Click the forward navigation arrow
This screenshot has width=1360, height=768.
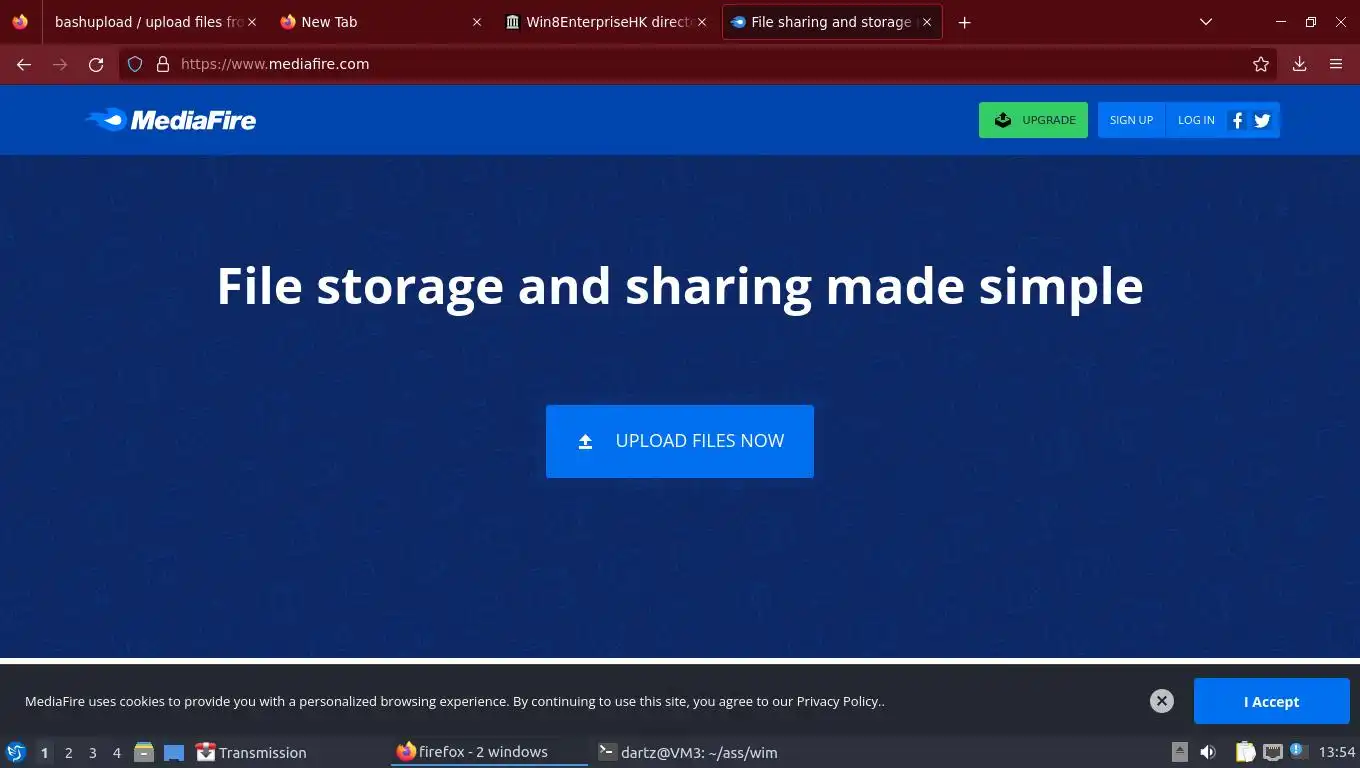tap(60, 64)
